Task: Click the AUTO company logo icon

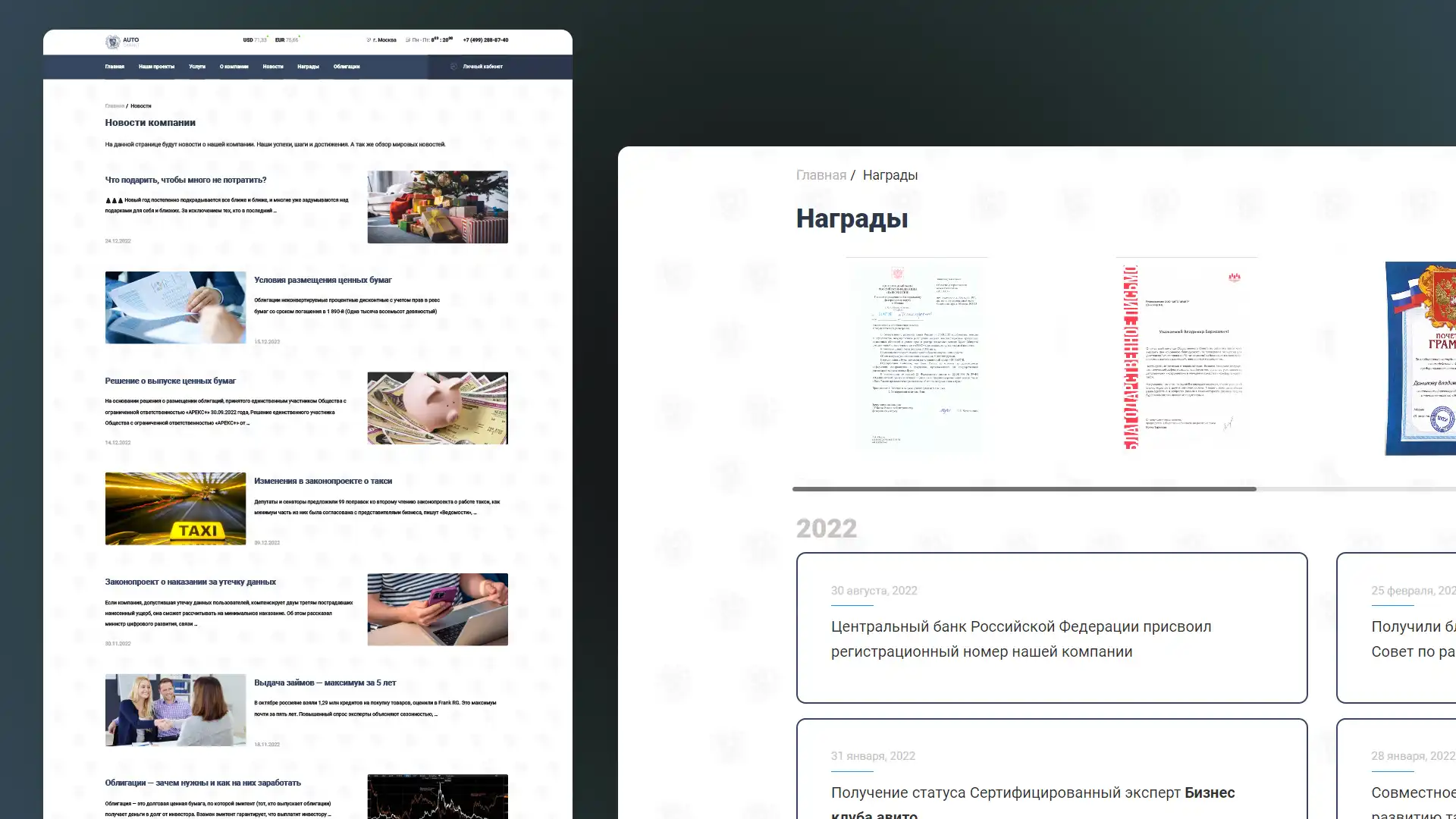Action: coord(114,42)
